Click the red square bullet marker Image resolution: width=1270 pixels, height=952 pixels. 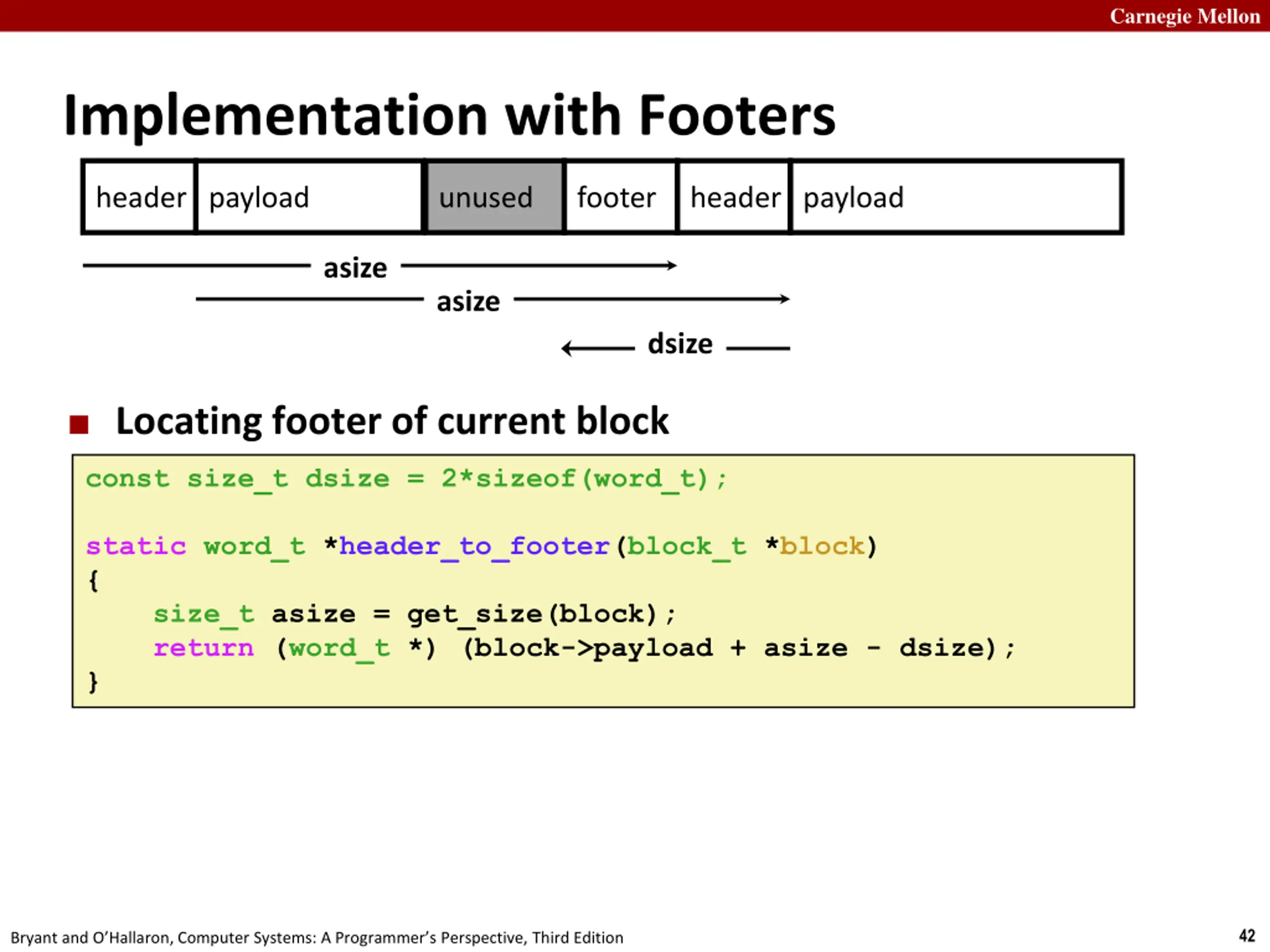tap(79, 424)
